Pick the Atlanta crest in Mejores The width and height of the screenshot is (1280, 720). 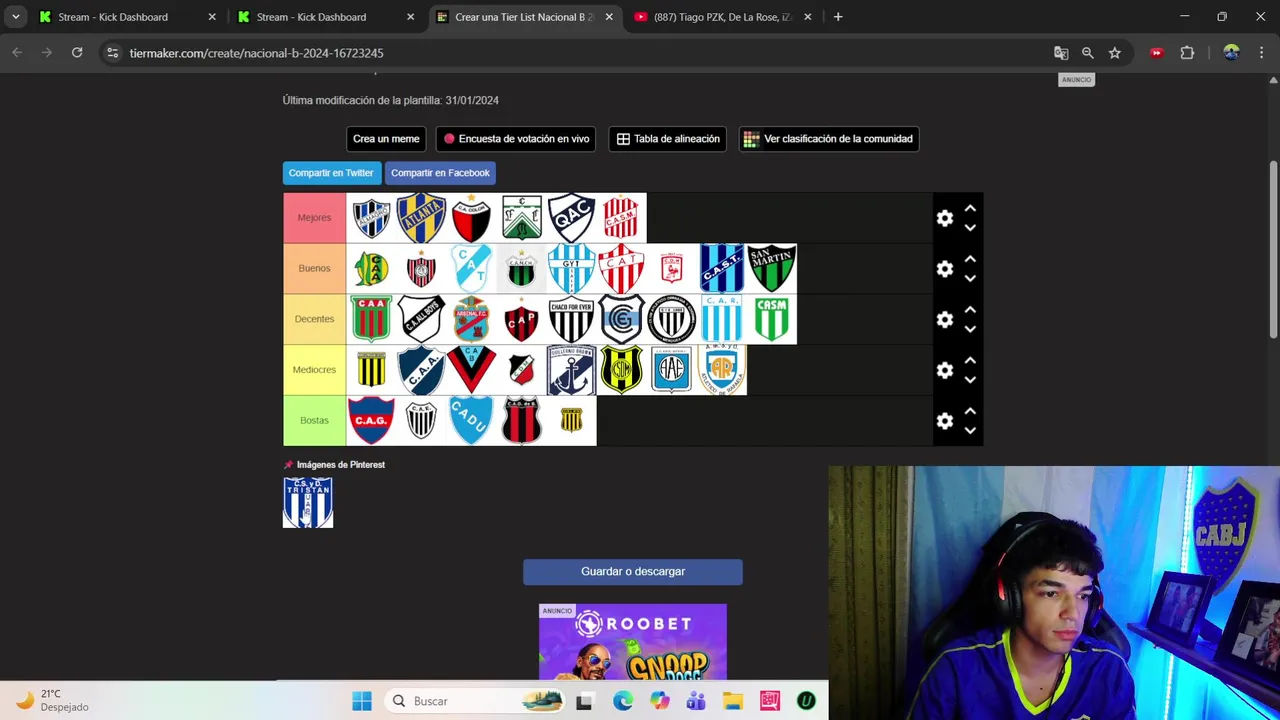coord(421,218)
